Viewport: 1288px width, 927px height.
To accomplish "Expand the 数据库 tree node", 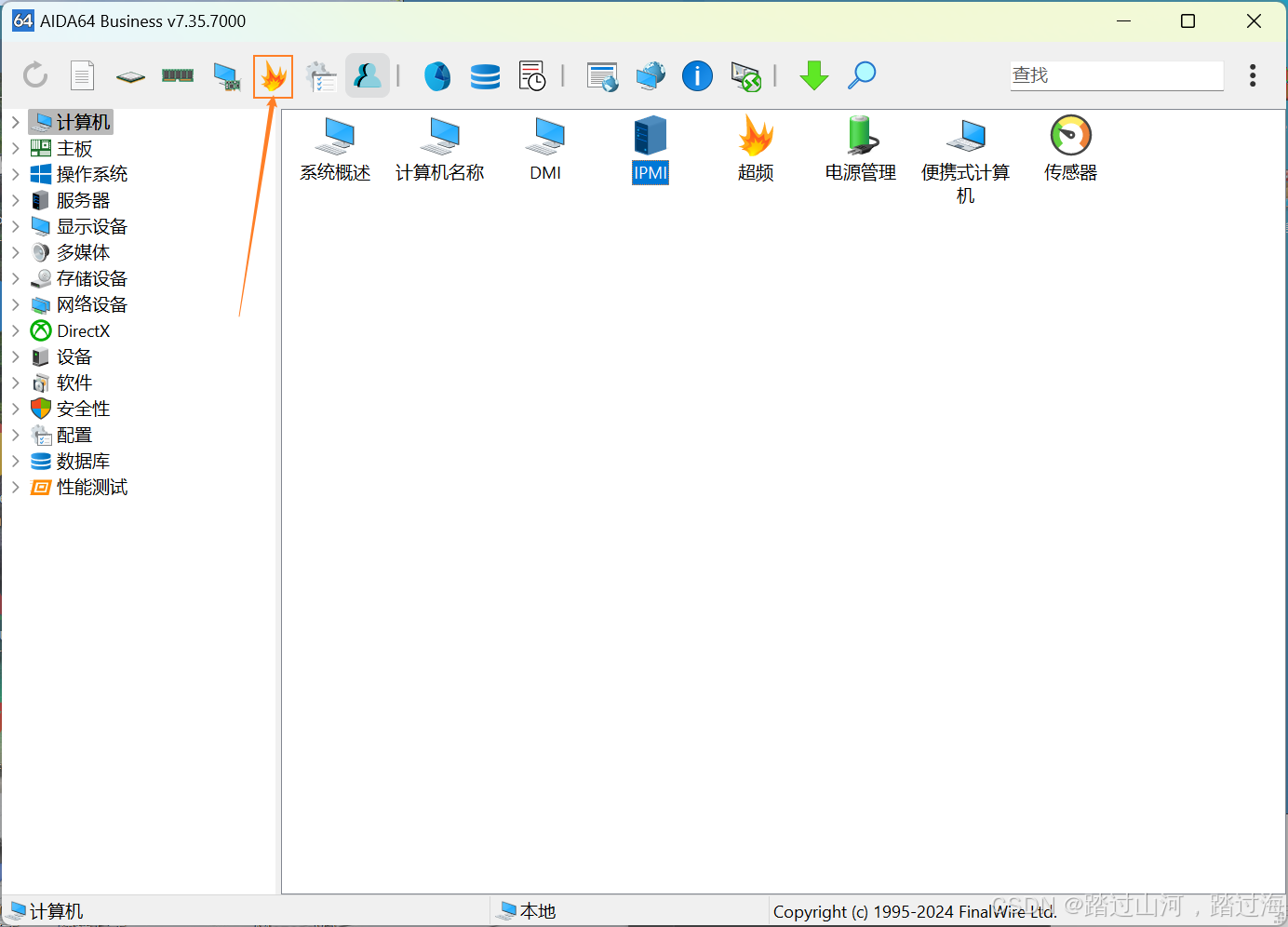I will [15, 461].
